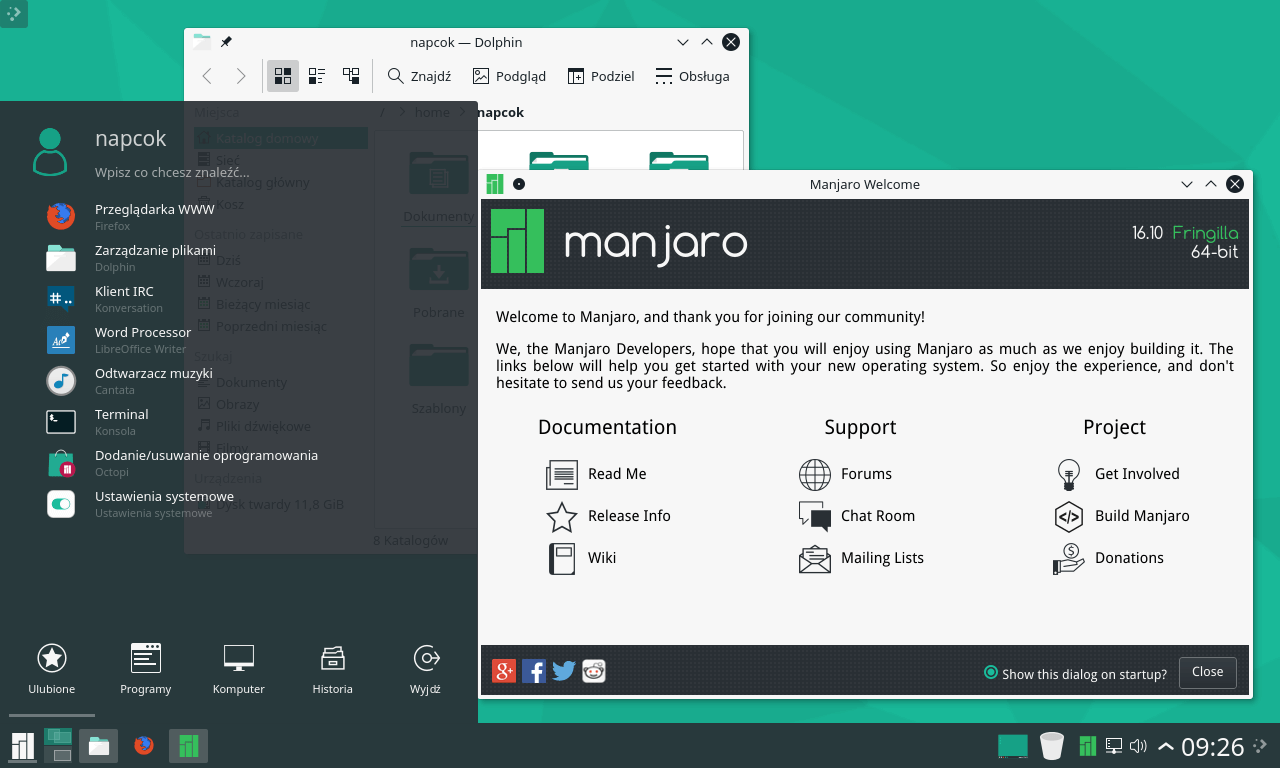Open the Get Involved link
Viewport: 1280px width, 768px height.
[1117, 474]
